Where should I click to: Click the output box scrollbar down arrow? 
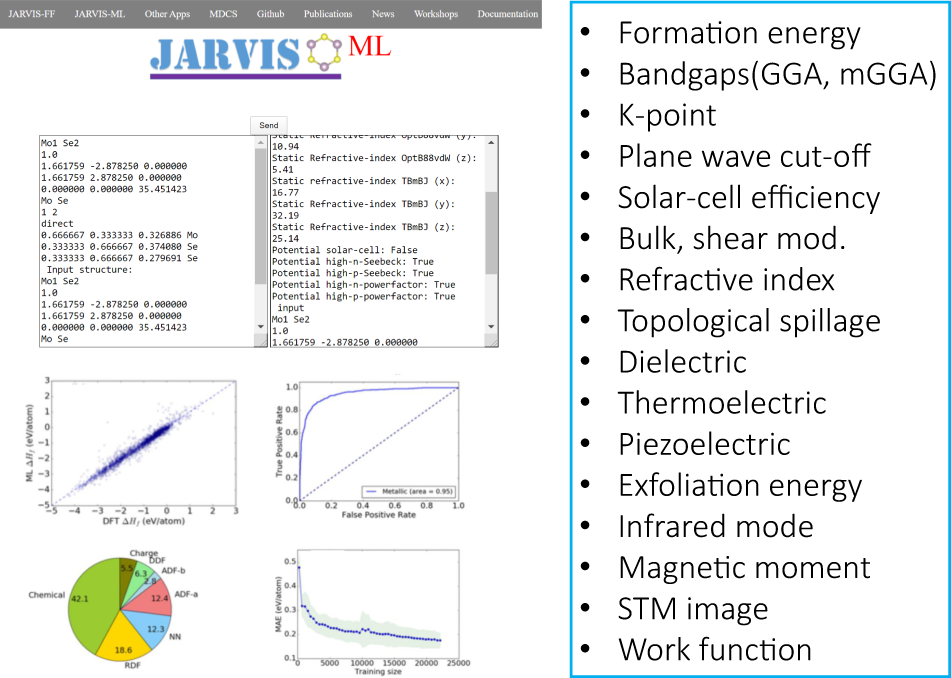point(491,327)
